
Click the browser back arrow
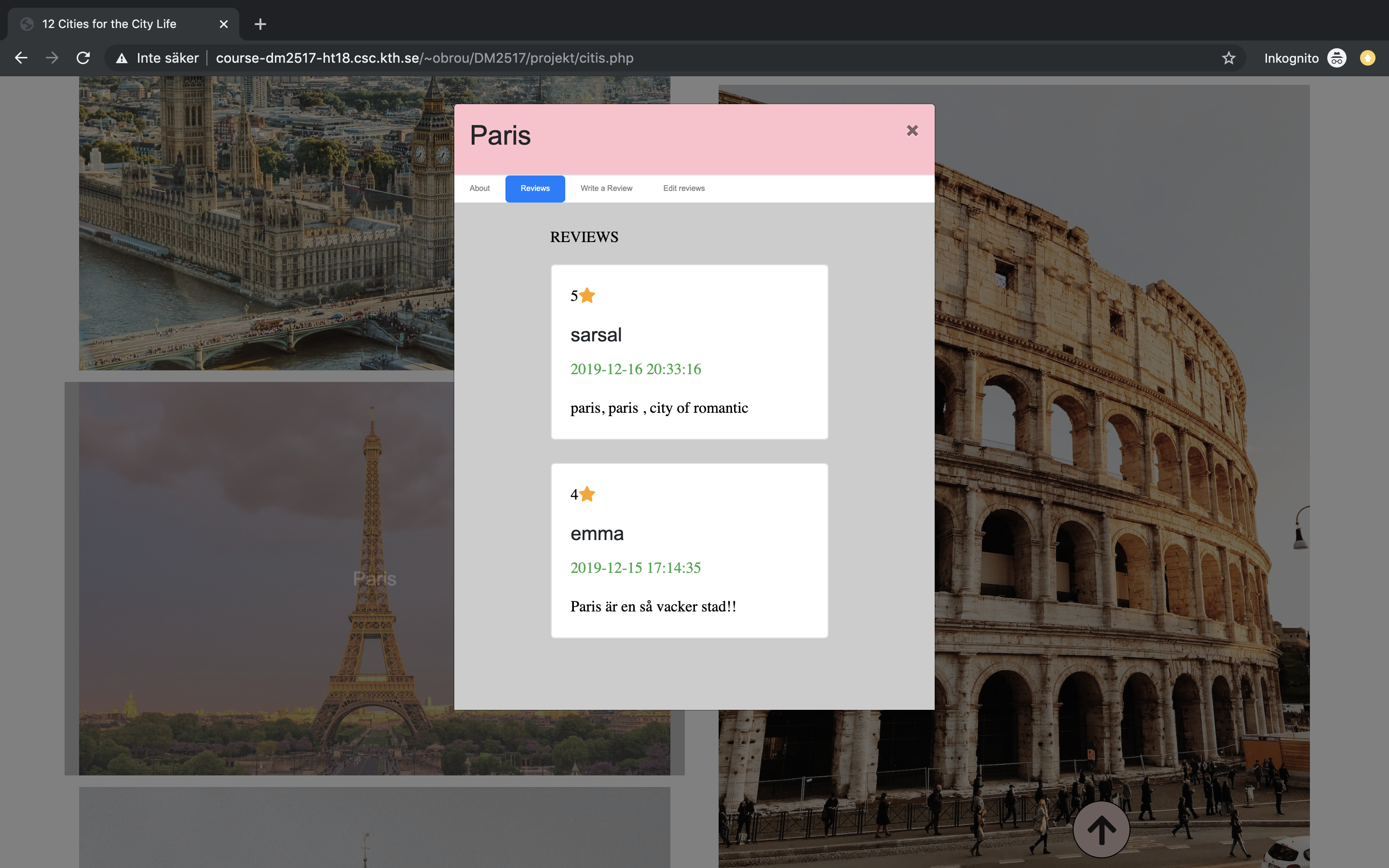21,58
